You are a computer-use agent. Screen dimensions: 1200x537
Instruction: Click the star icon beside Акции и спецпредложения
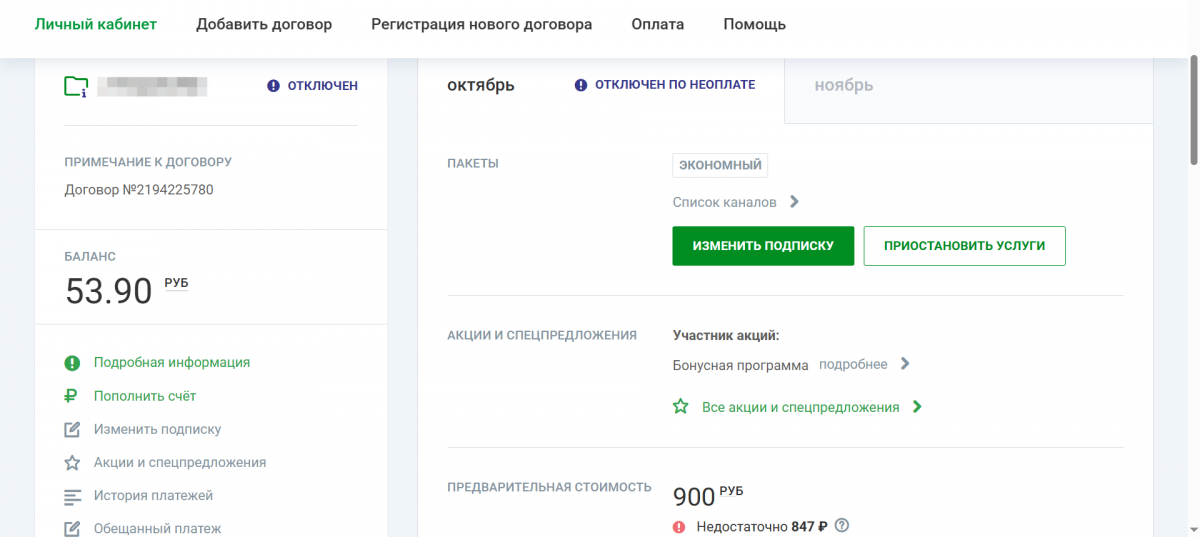72,463
